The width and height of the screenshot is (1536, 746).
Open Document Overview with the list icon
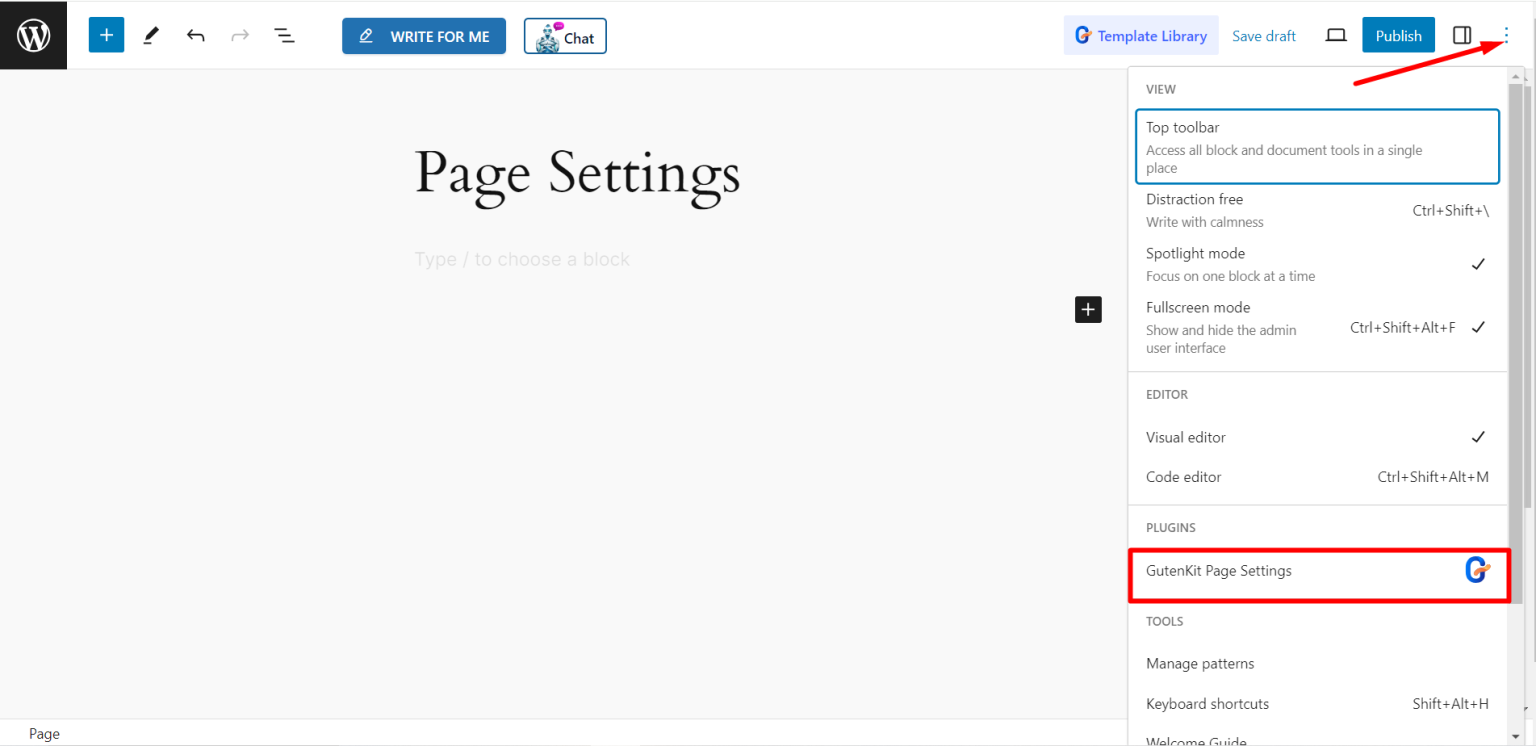285,34
